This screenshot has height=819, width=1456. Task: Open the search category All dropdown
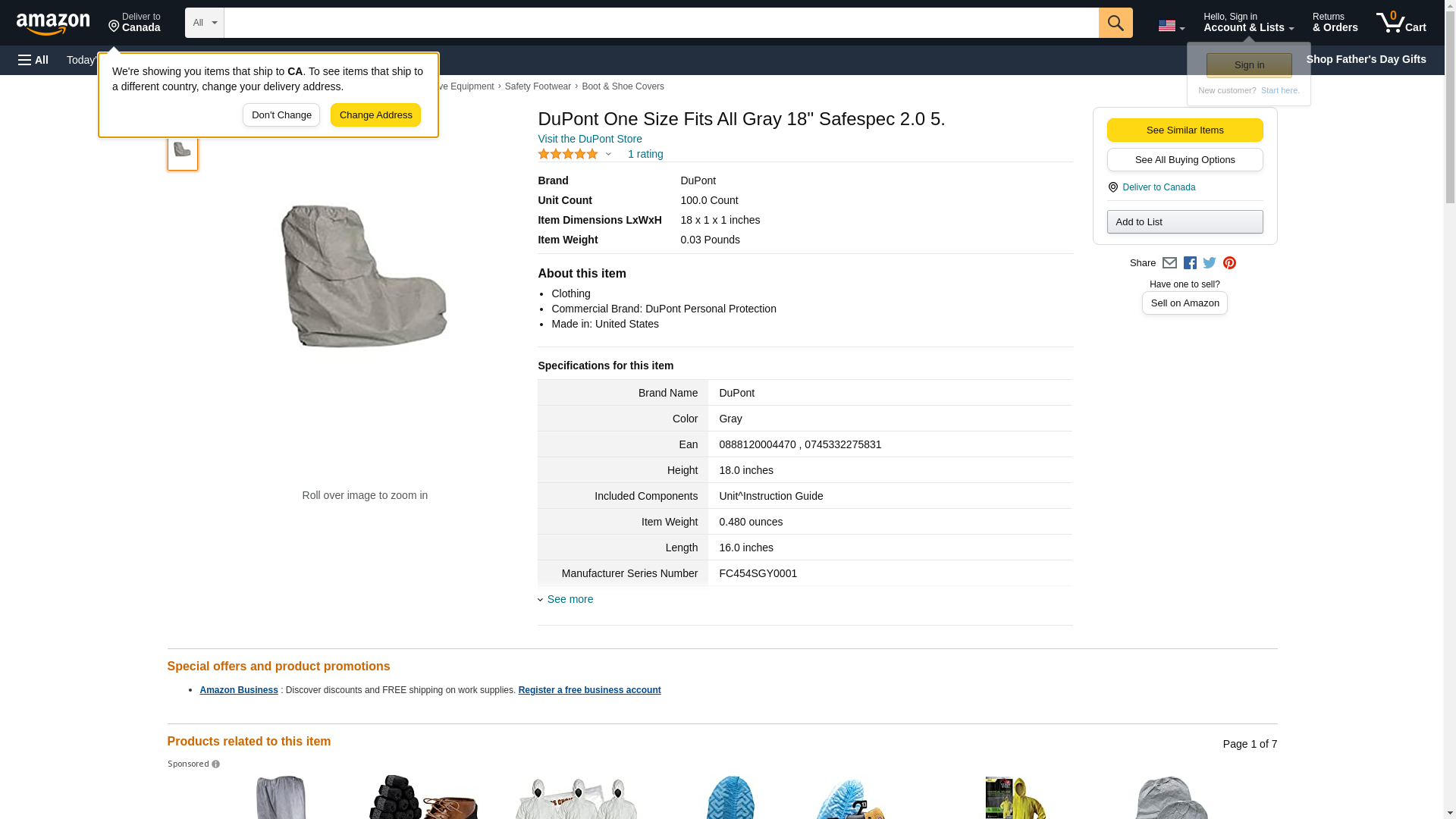(204, 23)
